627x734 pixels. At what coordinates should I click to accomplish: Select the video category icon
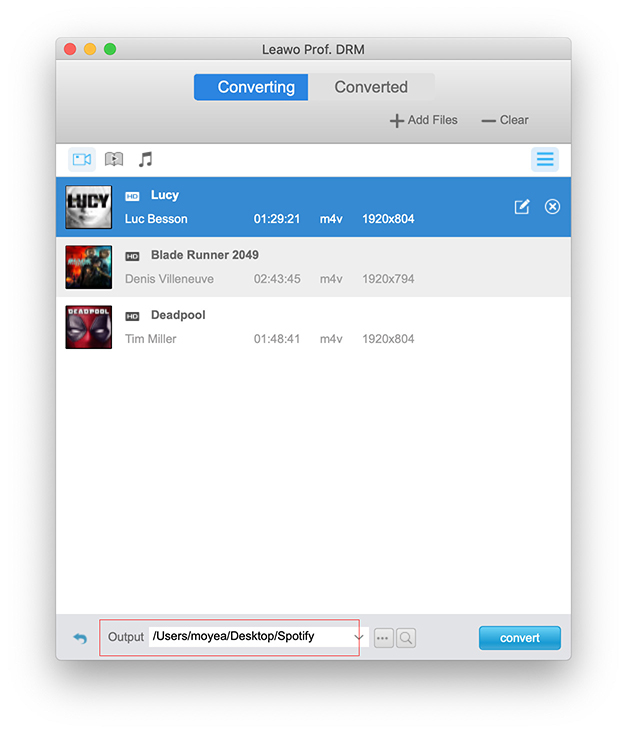click(82, 159)
